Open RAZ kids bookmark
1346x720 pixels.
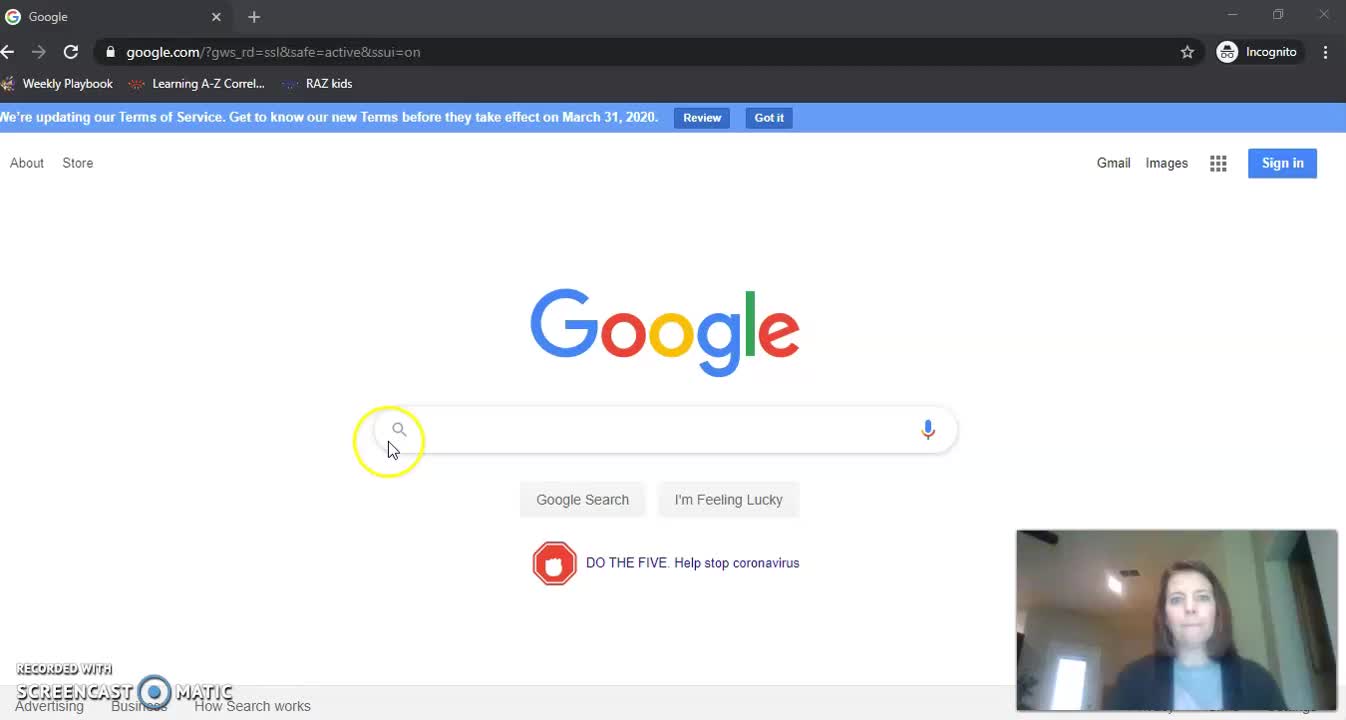point(317,84)
